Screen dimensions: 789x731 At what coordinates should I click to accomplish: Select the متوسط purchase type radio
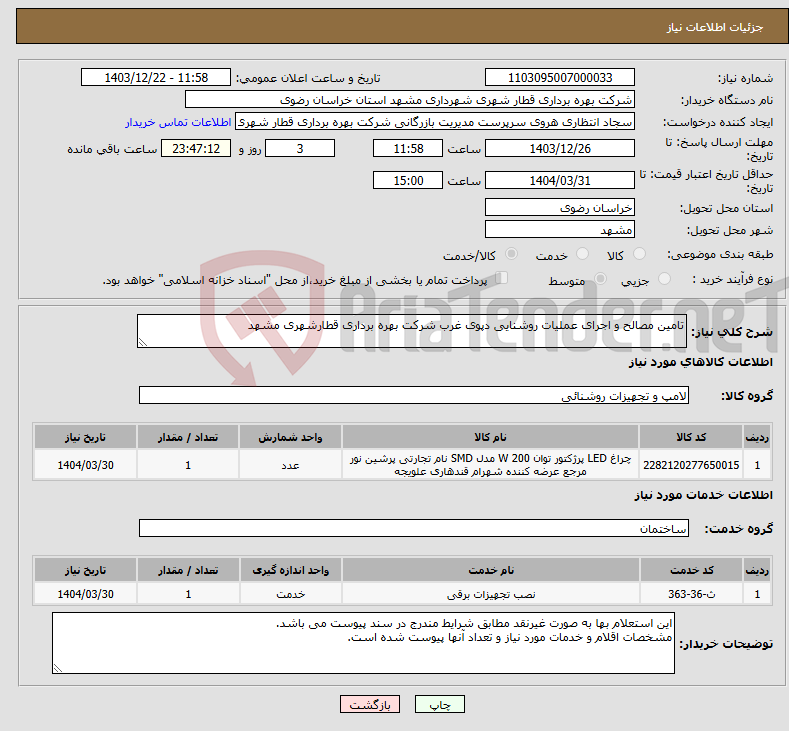pyautogui.click(x=600, y=279)
